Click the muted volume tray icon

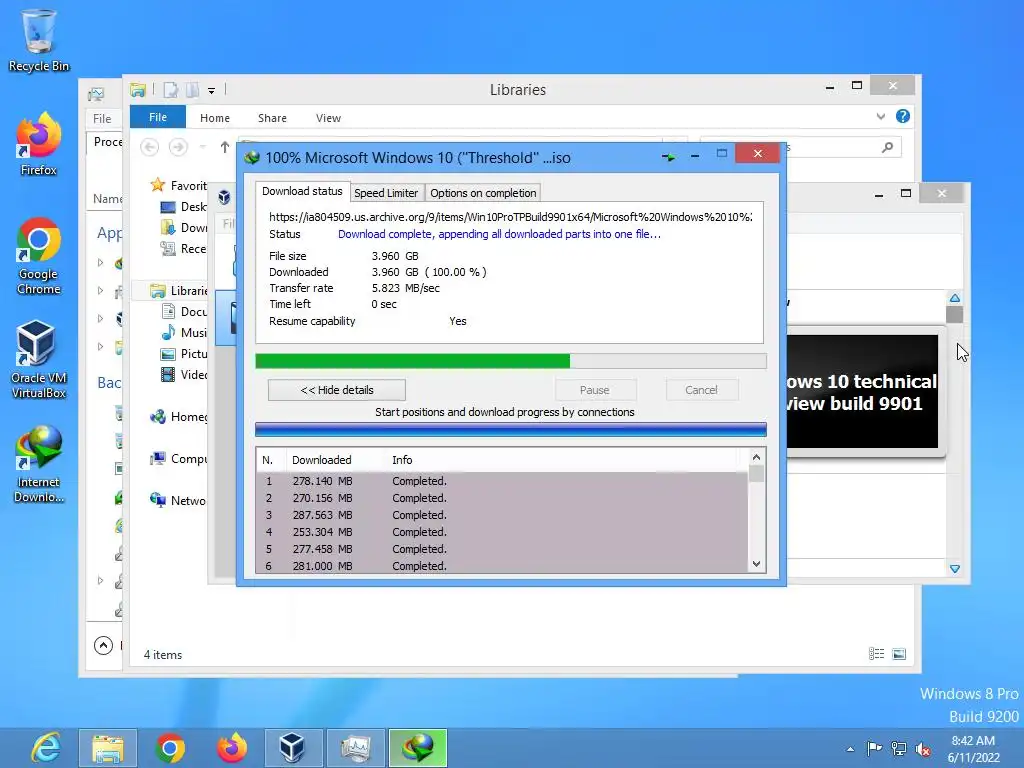[x=923, y=748]
